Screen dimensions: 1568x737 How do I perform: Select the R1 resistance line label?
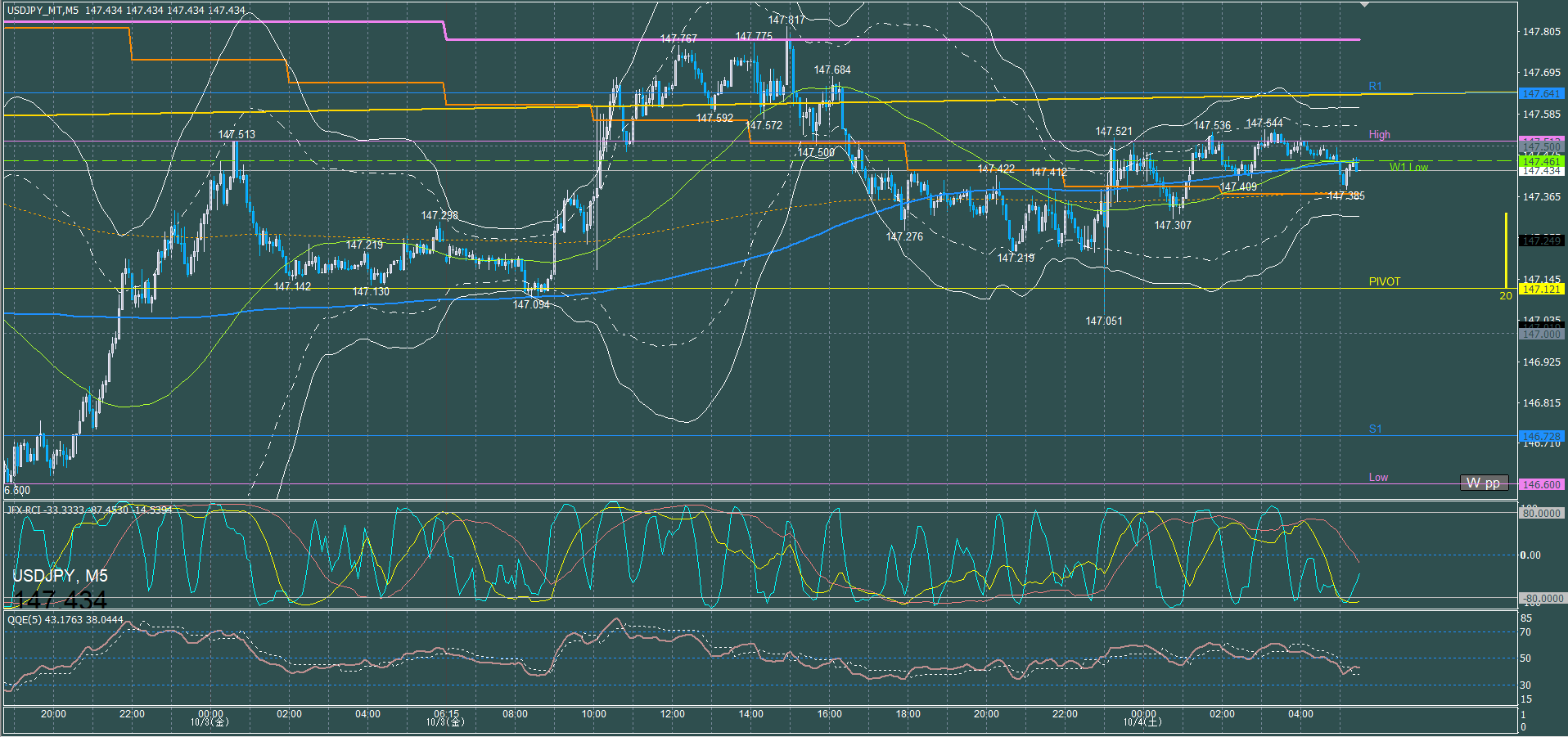[x=1375, y=86]
